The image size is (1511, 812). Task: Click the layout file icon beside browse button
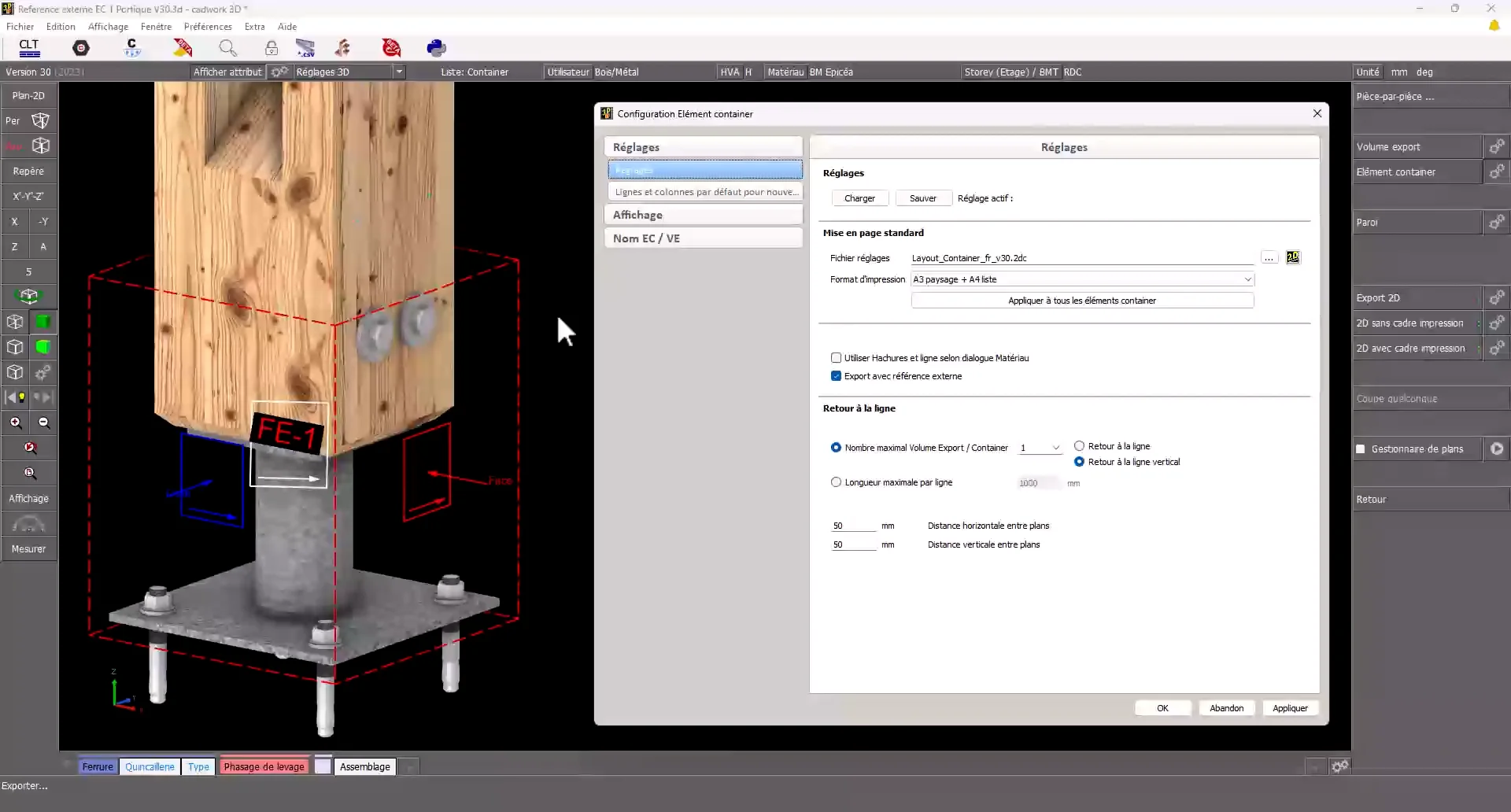pyautogui.click(x=1293, y=257)
